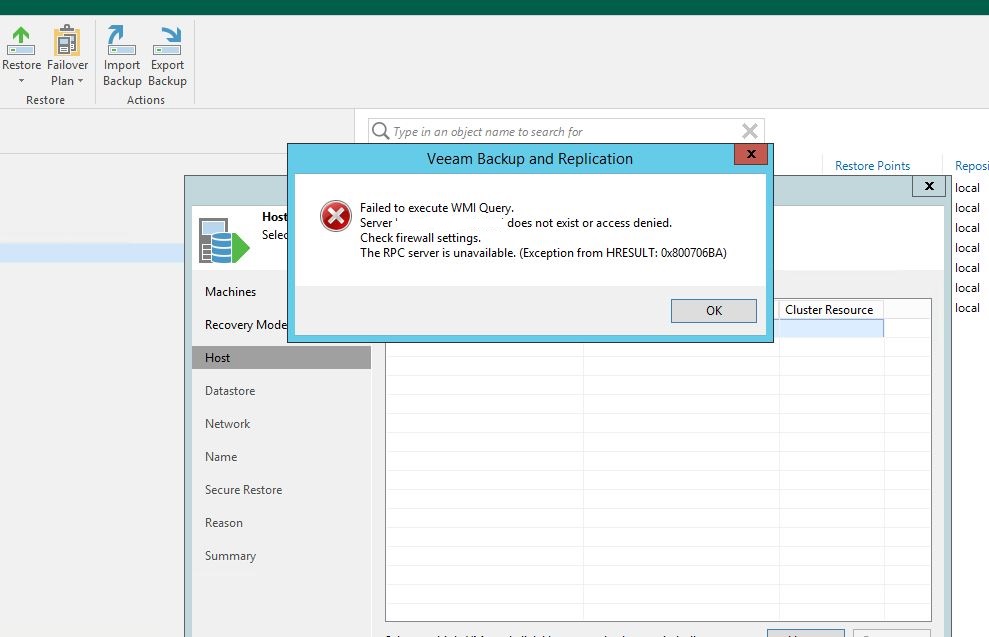The width and height of the screenshot is (989, 637).
Task: Go to the Machines wizard step
Action: tap(230, 292)
